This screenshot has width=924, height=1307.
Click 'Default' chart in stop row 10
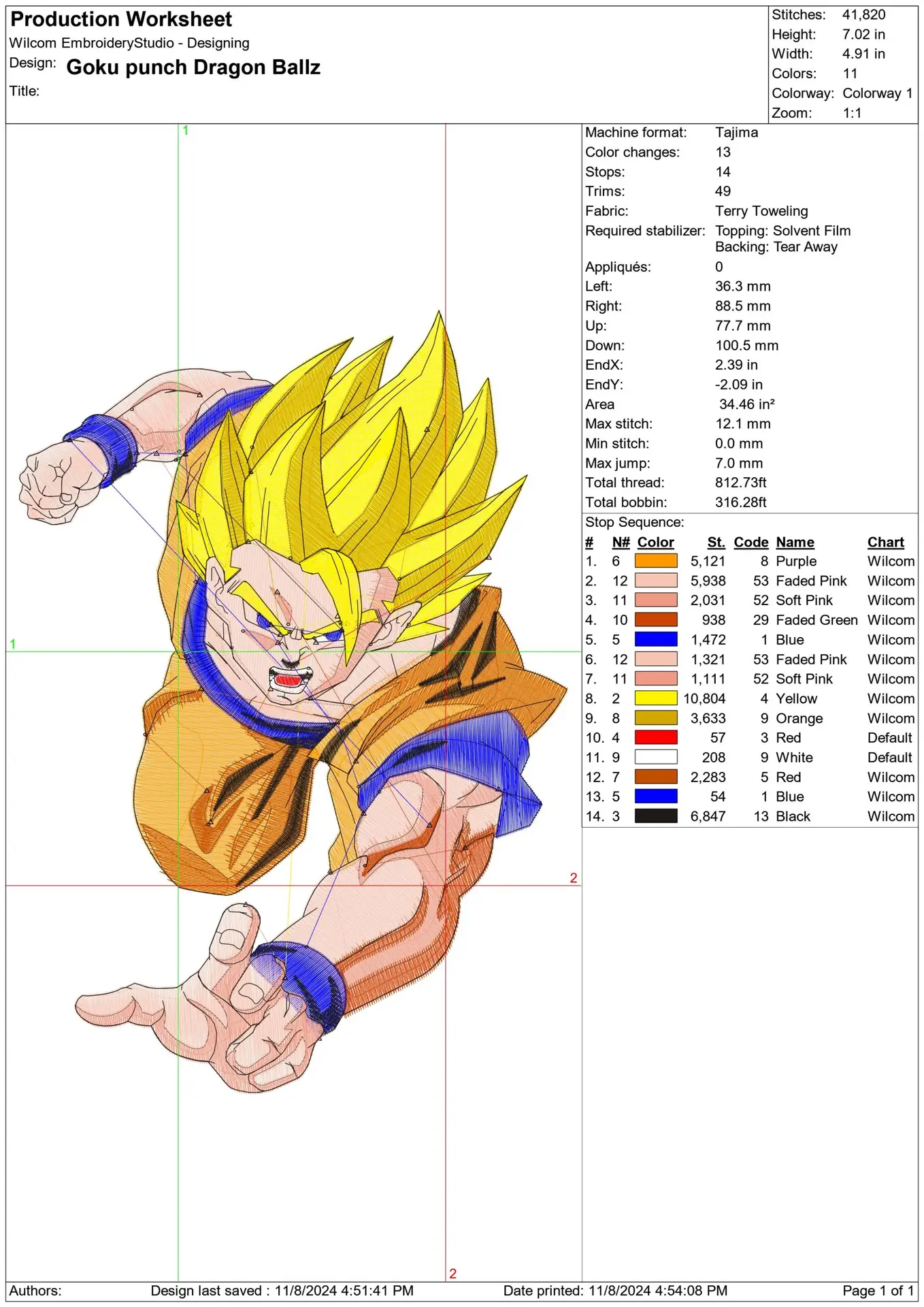pos(889,738)
